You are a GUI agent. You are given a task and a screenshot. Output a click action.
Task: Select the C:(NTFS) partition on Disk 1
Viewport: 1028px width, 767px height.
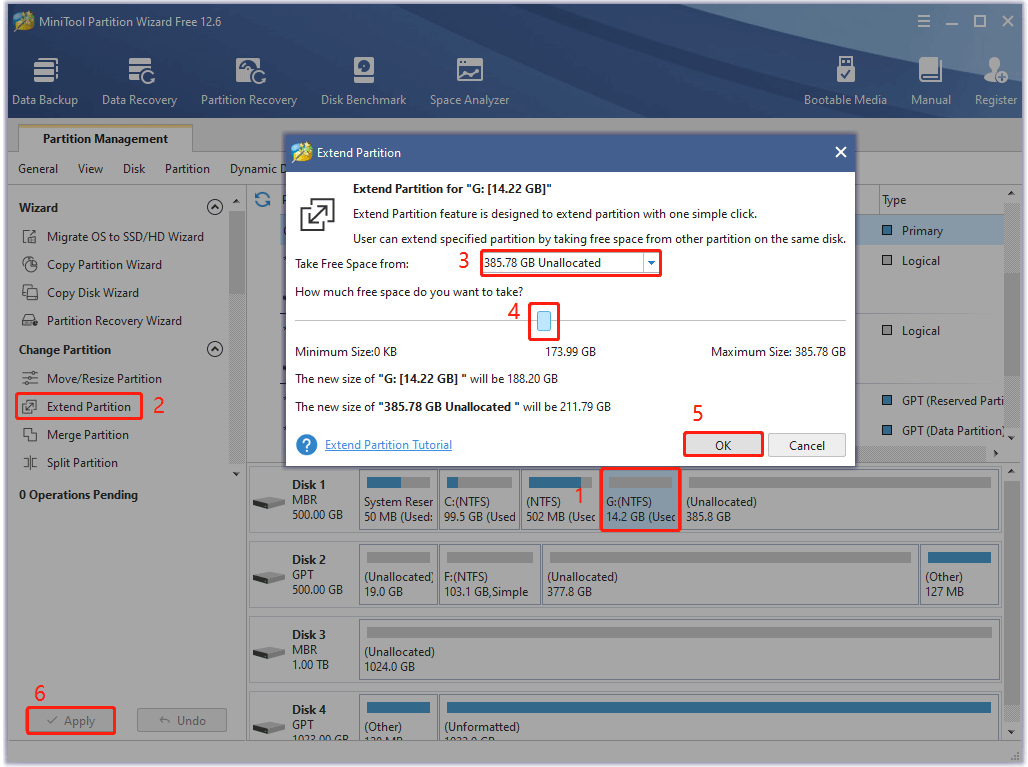479,500
